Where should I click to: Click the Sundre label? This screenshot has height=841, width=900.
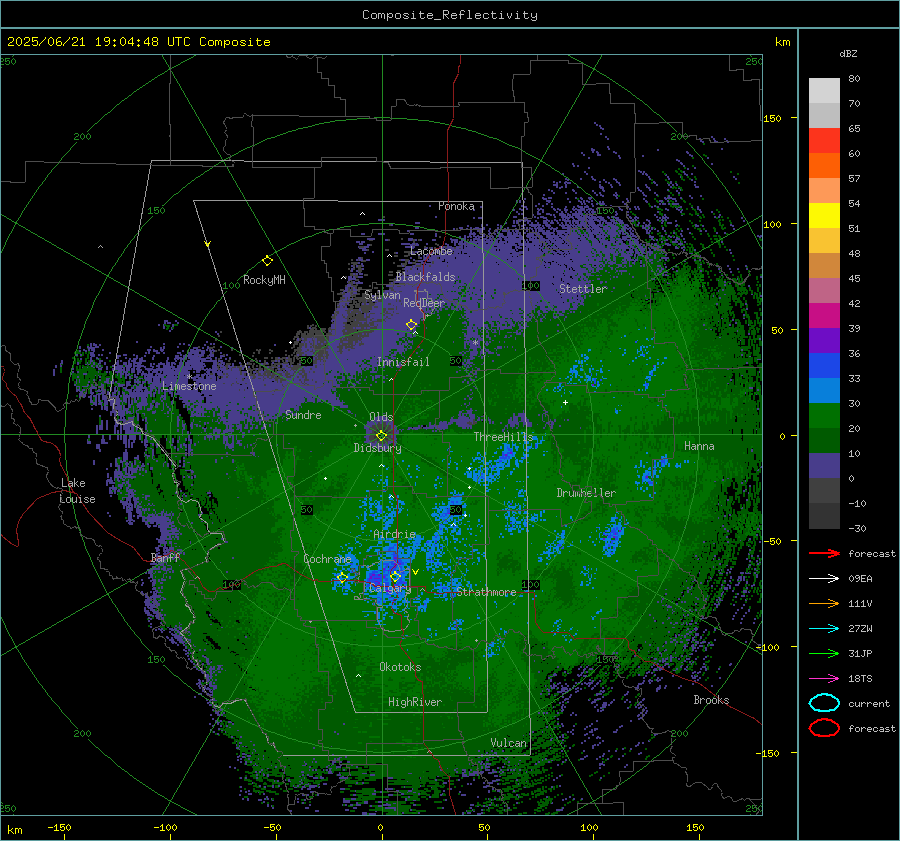coord(303,415)
